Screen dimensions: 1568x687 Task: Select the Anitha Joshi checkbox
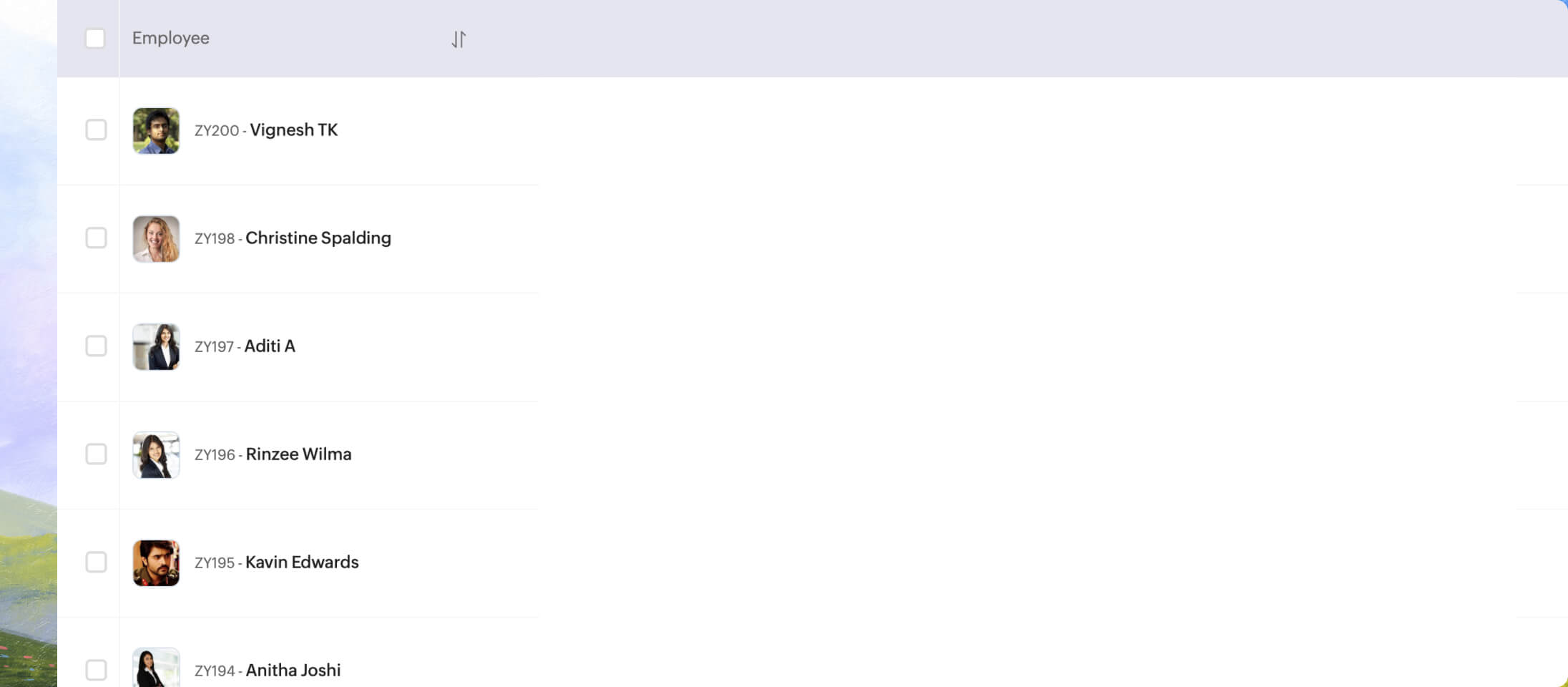tap(96, 670)
